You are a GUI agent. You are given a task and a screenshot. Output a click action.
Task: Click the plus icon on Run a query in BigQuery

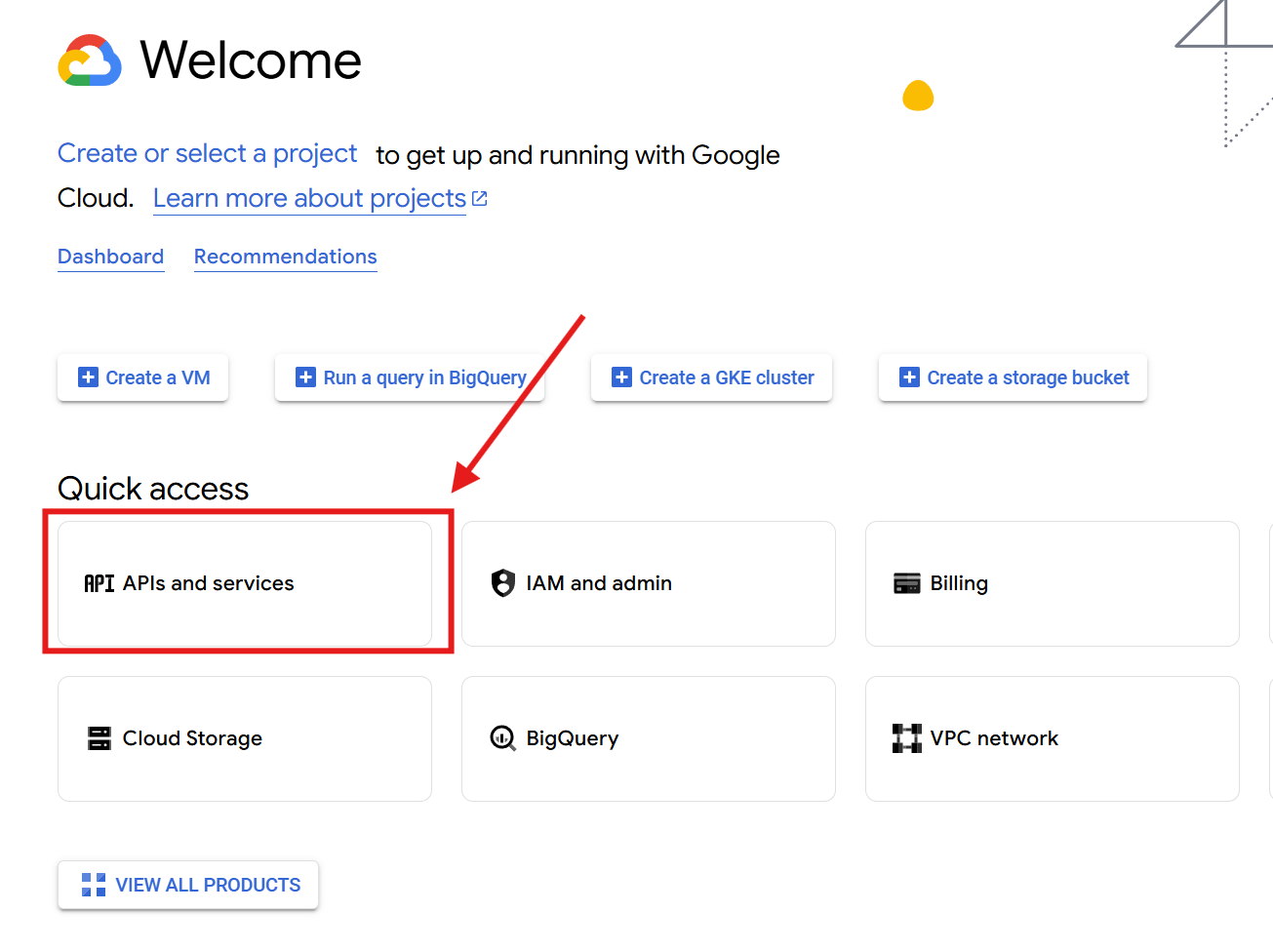(305, 377)
